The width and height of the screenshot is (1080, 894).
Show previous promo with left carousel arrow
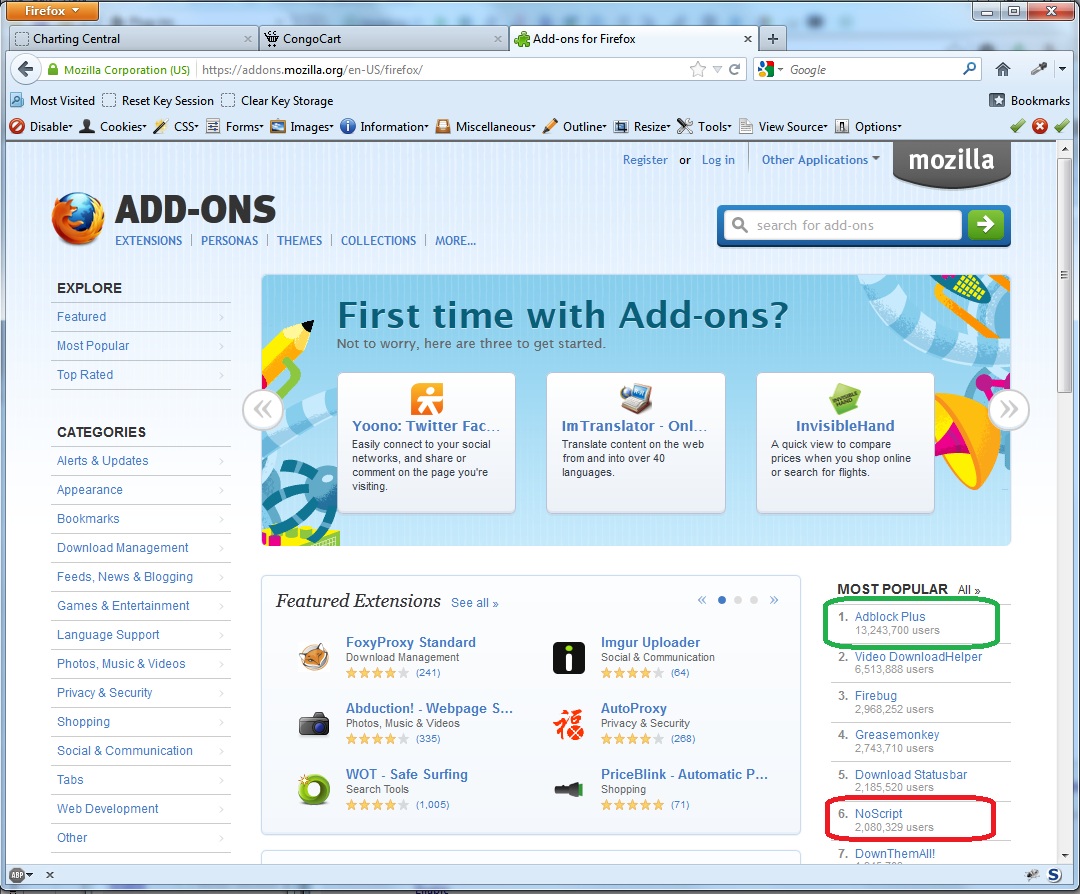[262, 410]
